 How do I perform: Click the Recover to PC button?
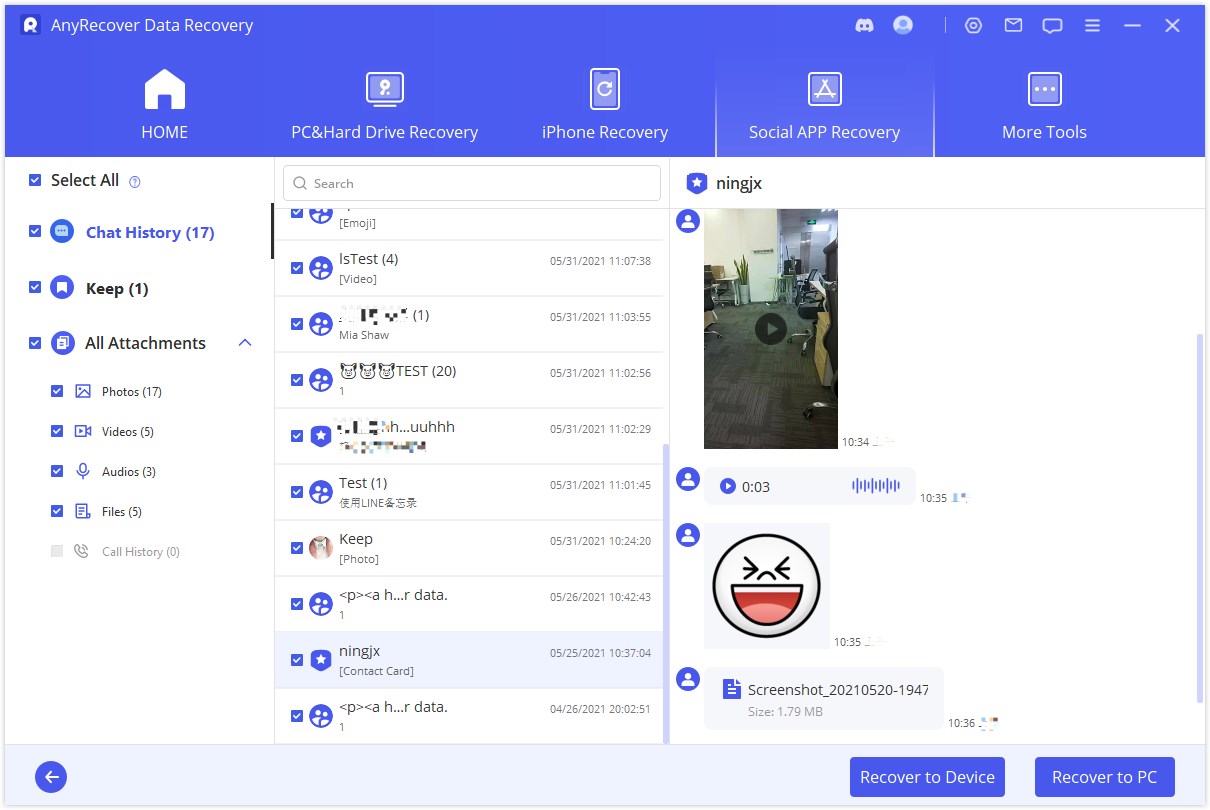click(x=1104, y=776)
